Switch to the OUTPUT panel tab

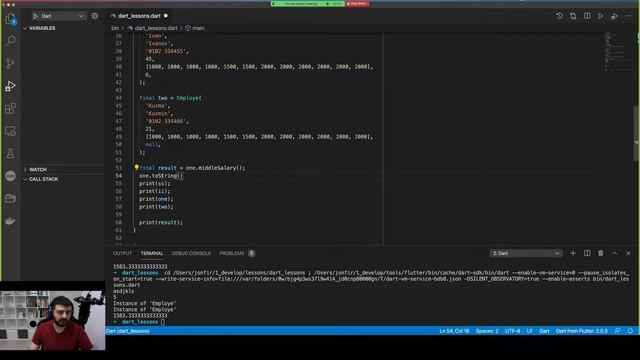(122, 253)
